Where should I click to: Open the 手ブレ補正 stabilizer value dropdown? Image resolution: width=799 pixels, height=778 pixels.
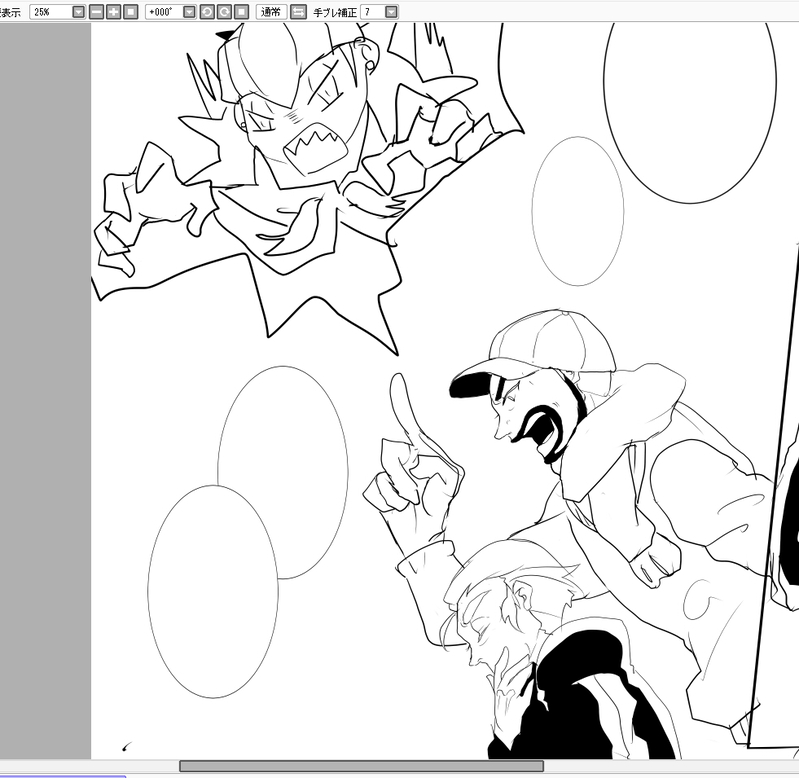(391, 12)
